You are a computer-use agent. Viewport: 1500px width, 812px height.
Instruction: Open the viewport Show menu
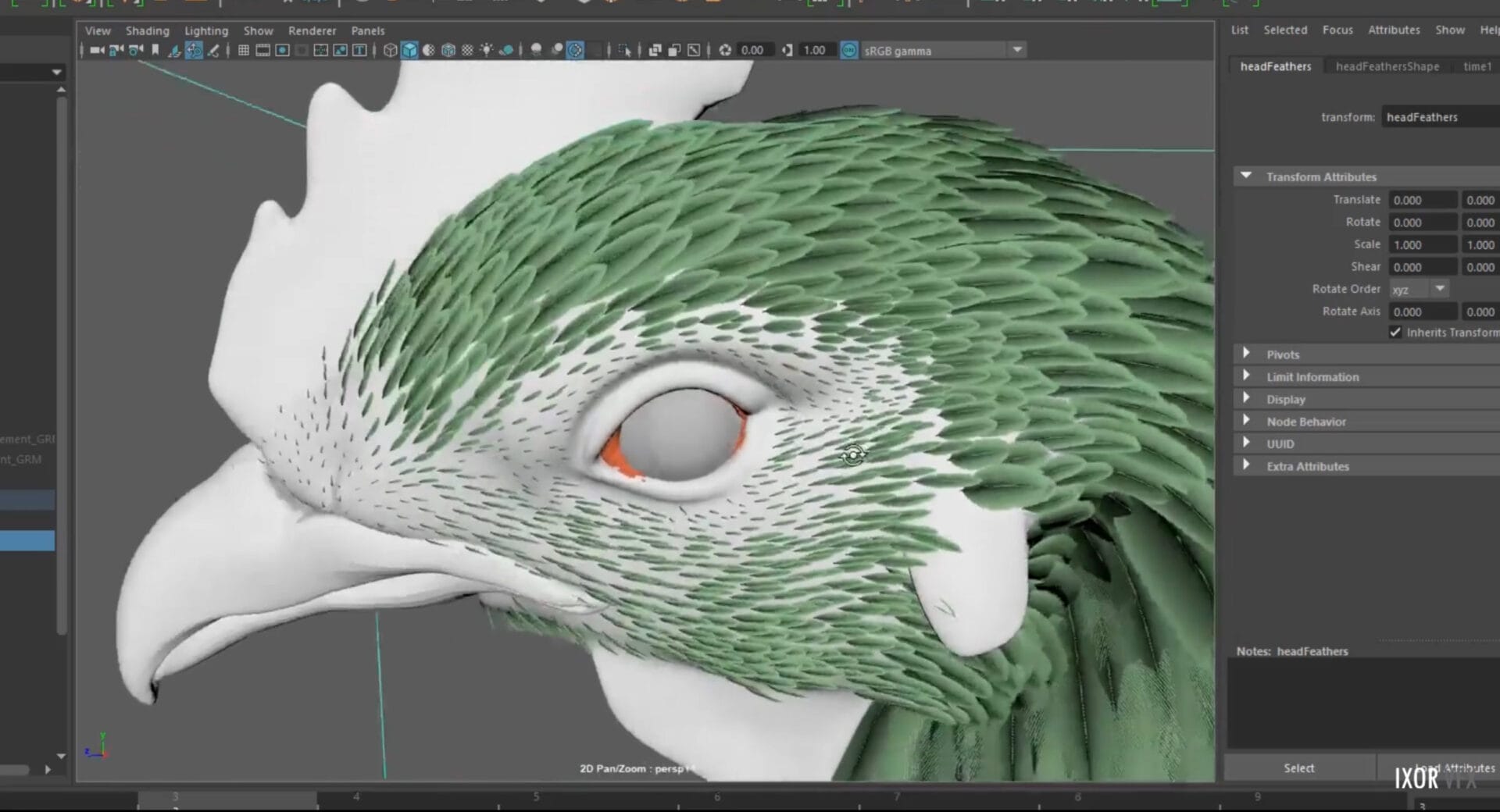(x=258, y=30)
